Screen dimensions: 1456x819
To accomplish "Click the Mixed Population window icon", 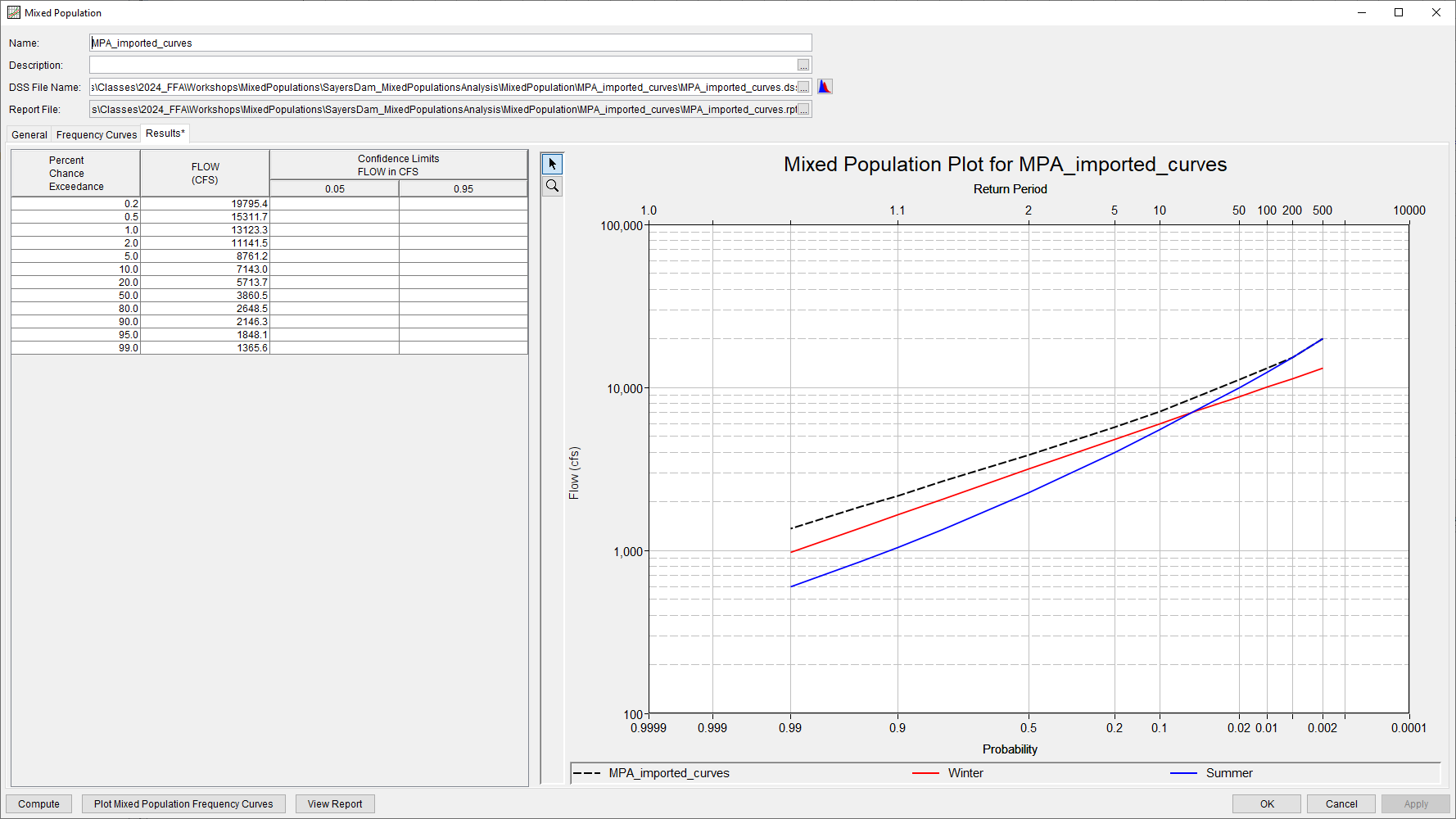I will (x=14, y=12).
